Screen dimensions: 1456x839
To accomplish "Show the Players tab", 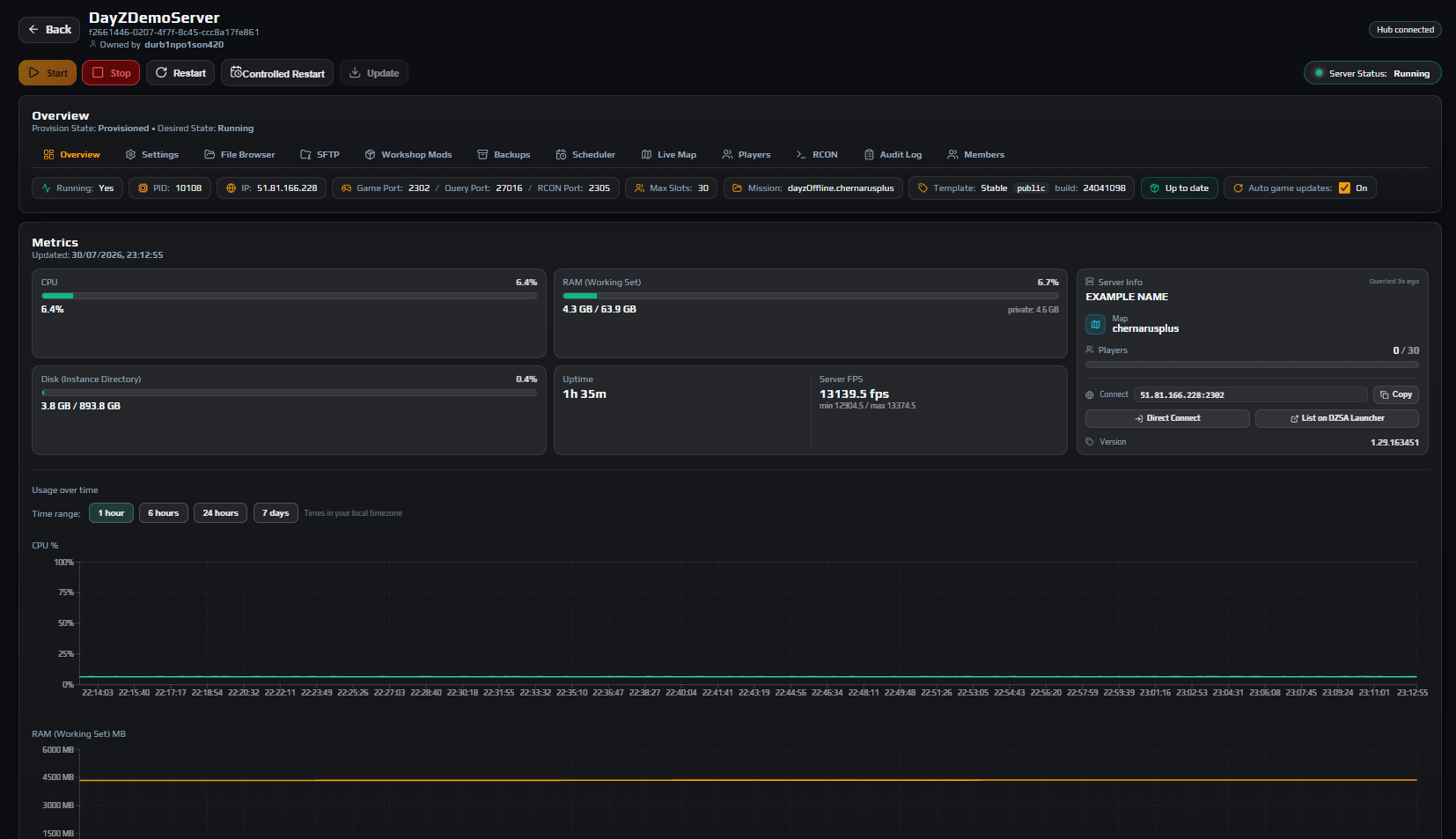I will point(746,154).
